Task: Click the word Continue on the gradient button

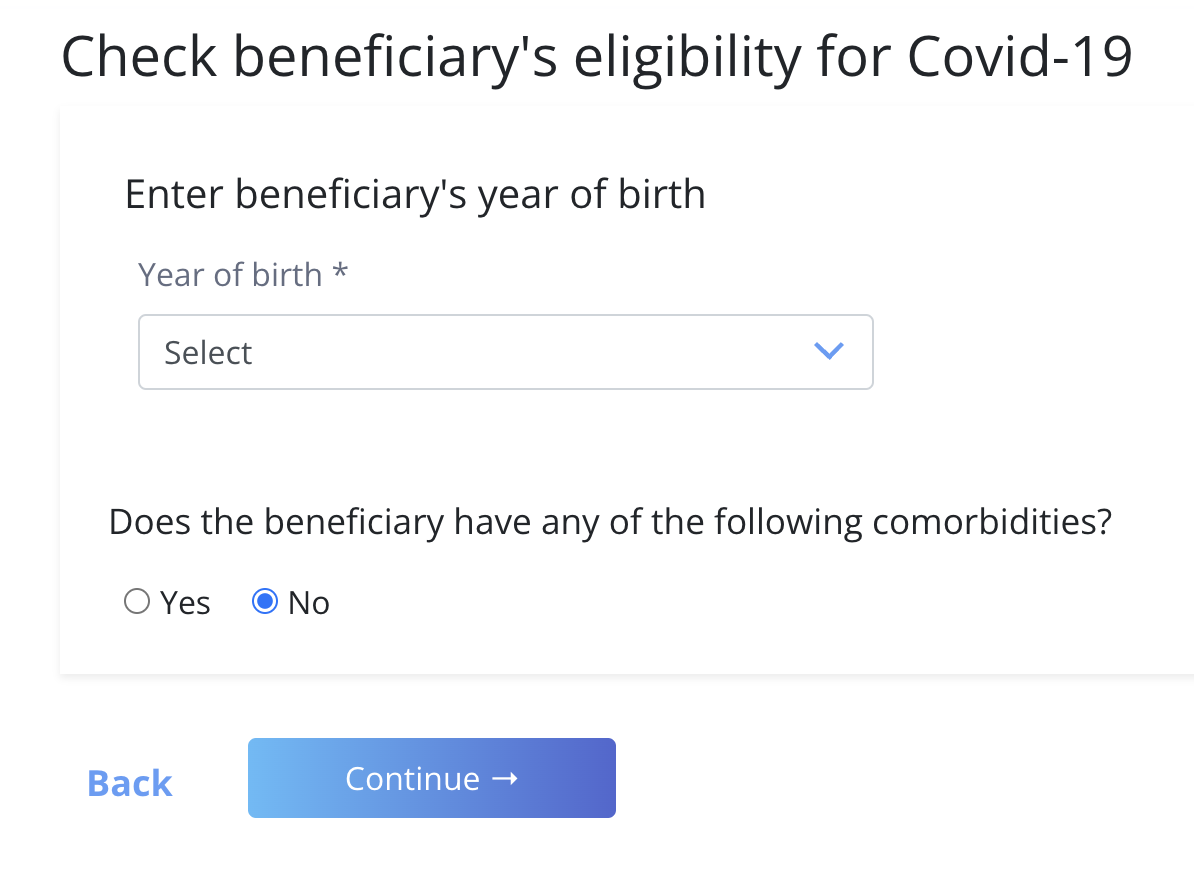Action: coord(412,779)
